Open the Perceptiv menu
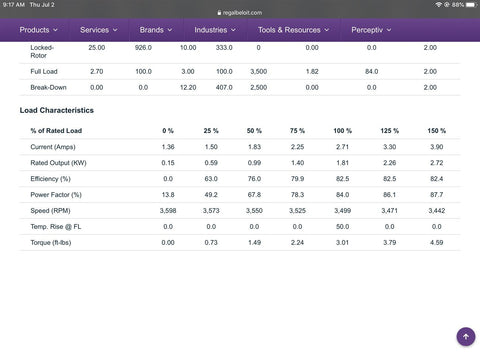The image size is (480, 360). click(371, 30)
